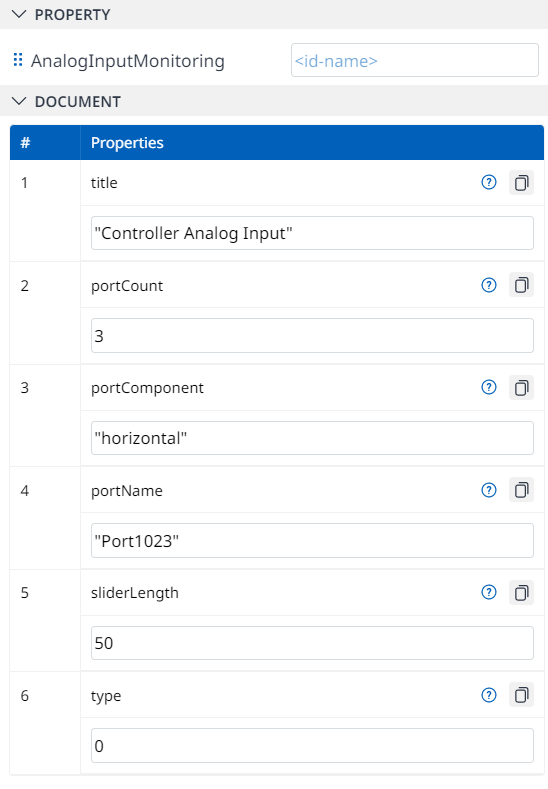This screenshot has width=548, height=789.
Task: Copy the portName property
Action: (521, 490)
